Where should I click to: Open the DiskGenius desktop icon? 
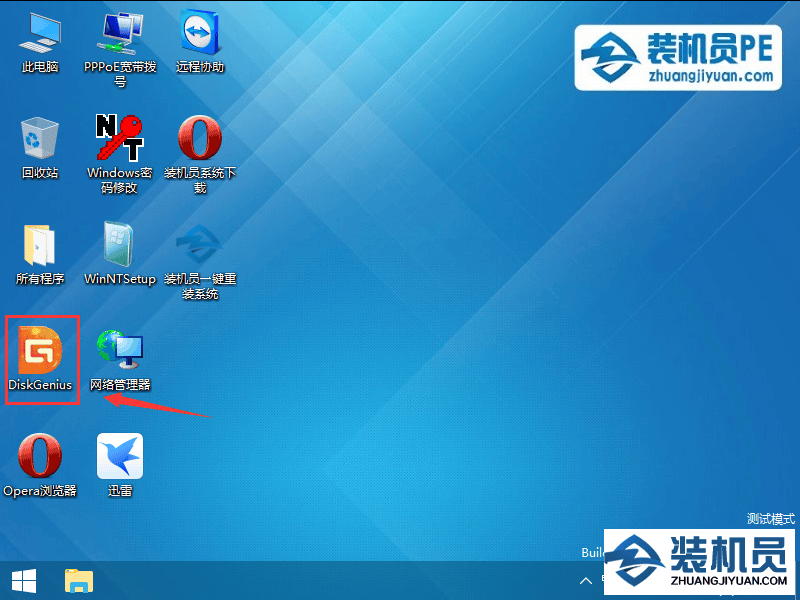point(40,359)
